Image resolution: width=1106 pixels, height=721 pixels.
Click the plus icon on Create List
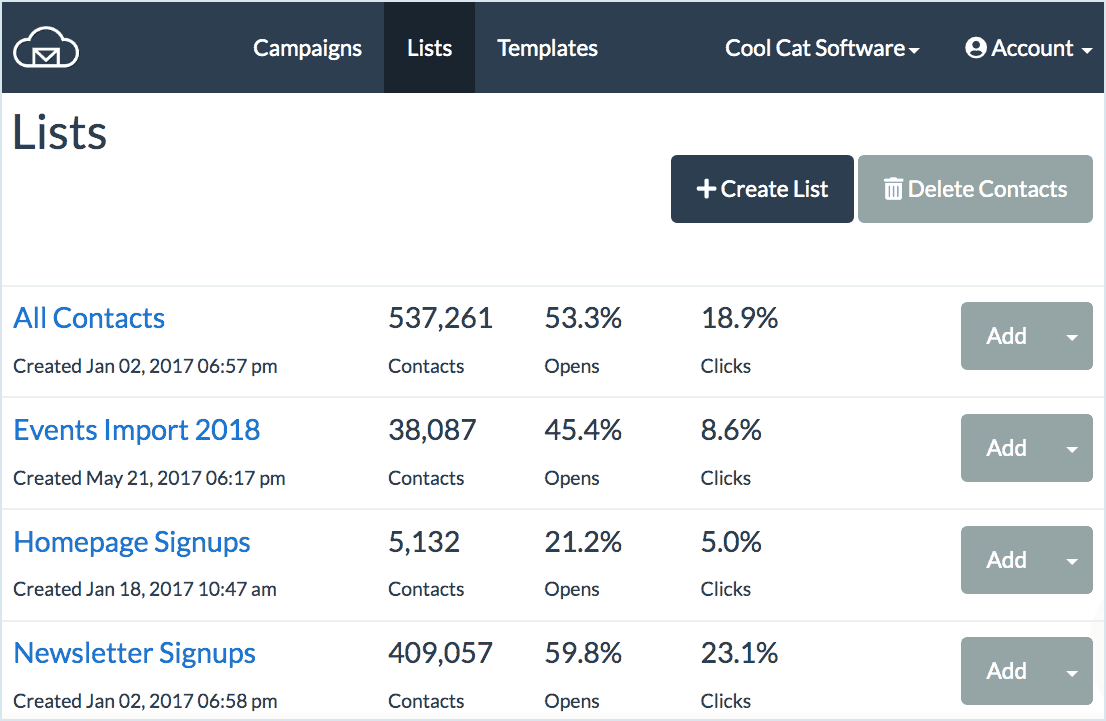[x=706, y=189]
